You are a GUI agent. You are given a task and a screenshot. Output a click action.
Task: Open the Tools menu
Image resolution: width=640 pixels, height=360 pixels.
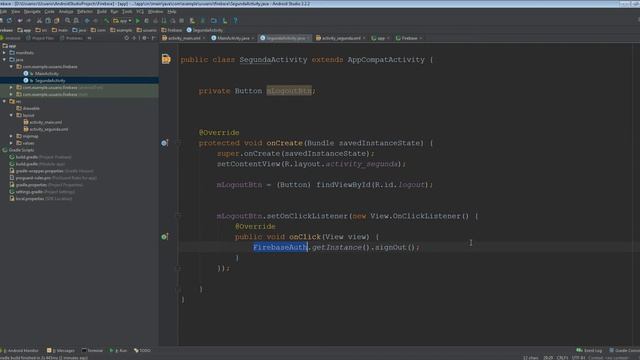pyautogui.click(x=127, y=11)
